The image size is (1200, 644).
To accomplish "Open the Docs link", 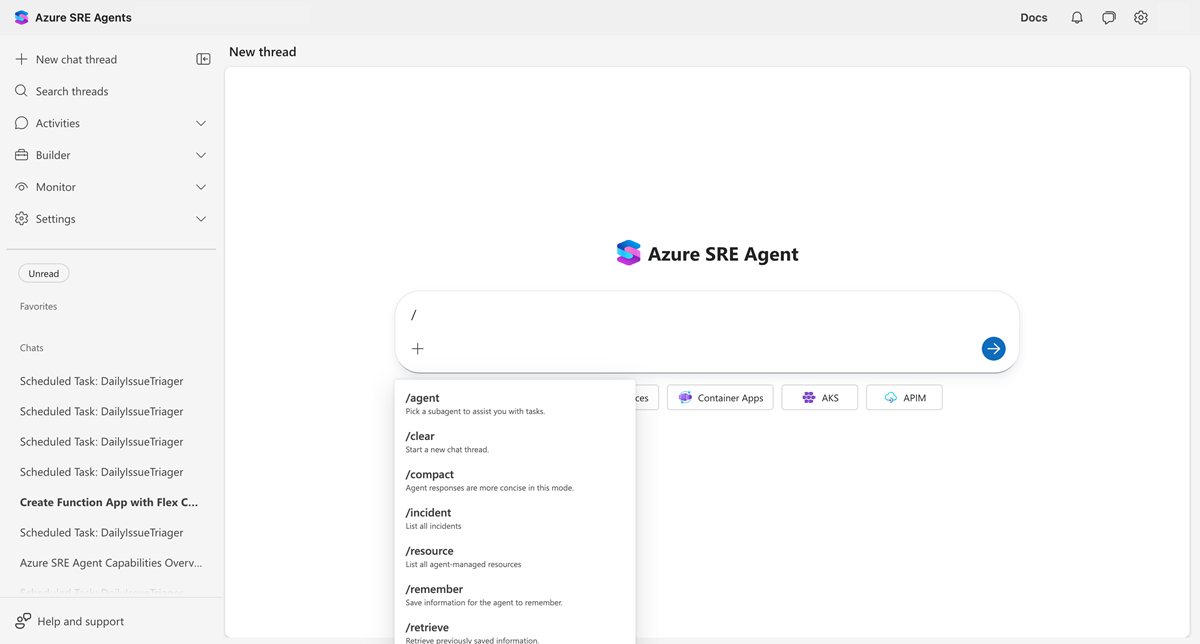I will coord(1034,17).
